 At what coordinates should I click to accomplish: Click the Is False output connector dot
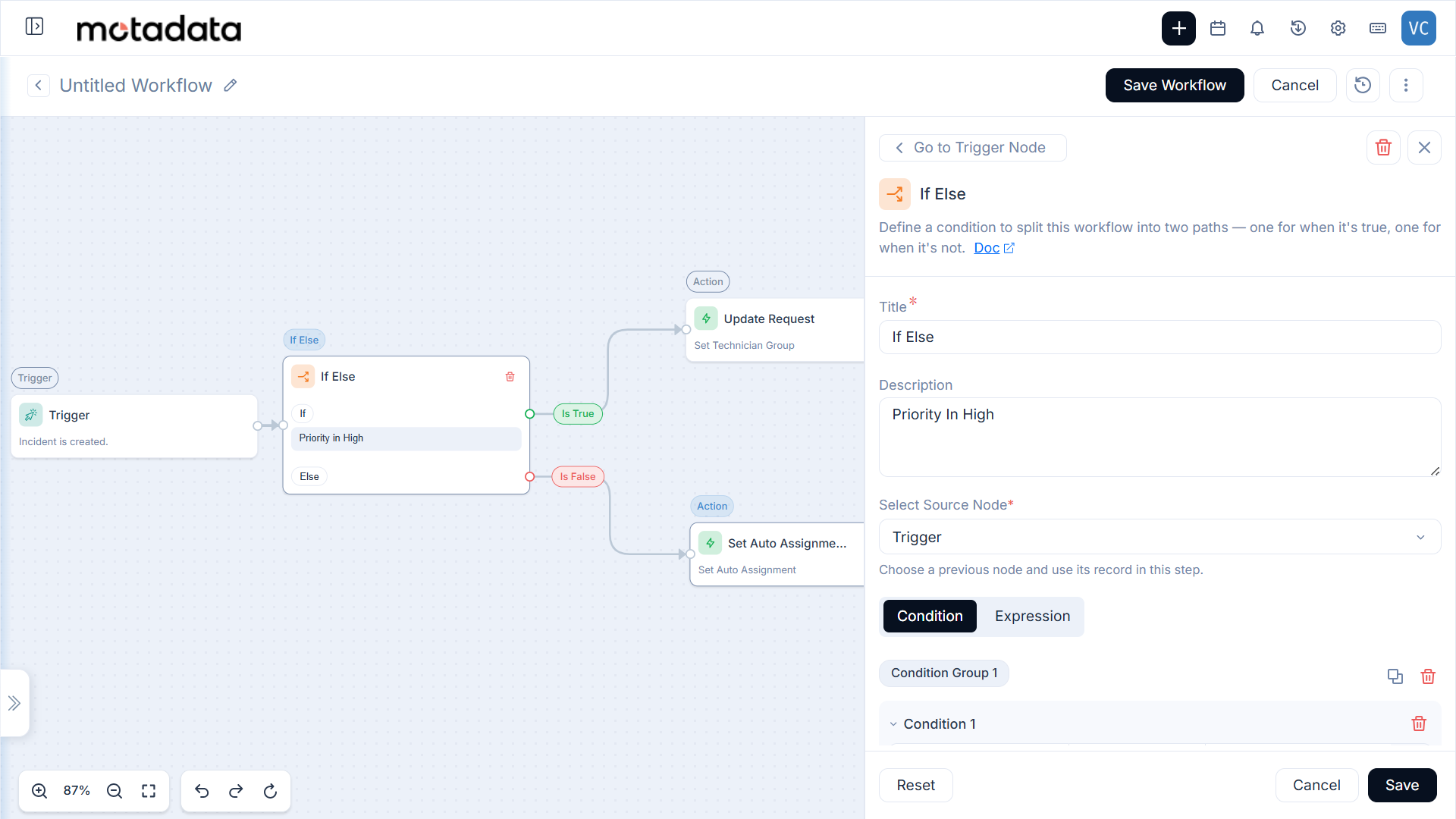click(x=530, y=477)
